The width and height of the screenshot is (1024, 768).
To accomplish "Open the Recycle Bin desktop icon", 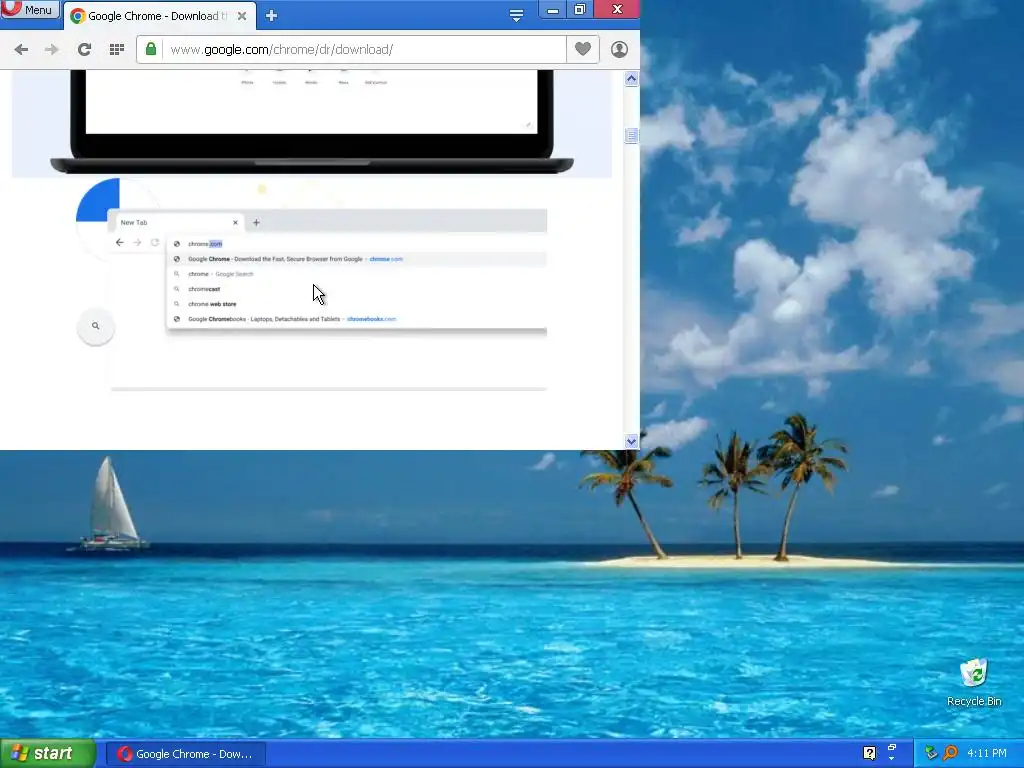I will (x=974, y=682).
